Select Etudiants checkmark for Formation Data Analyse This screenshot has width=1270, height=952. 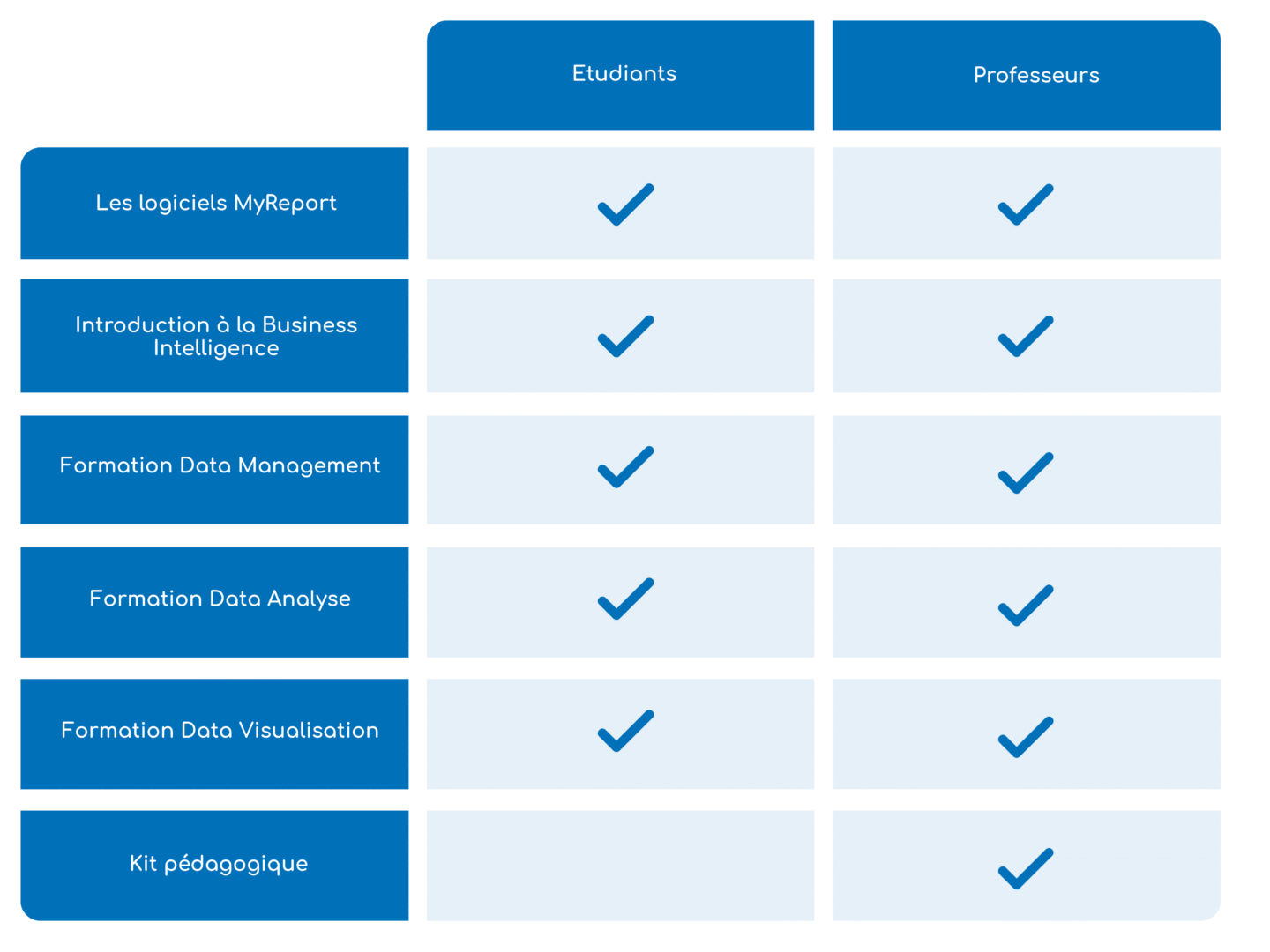click(625, 599)
